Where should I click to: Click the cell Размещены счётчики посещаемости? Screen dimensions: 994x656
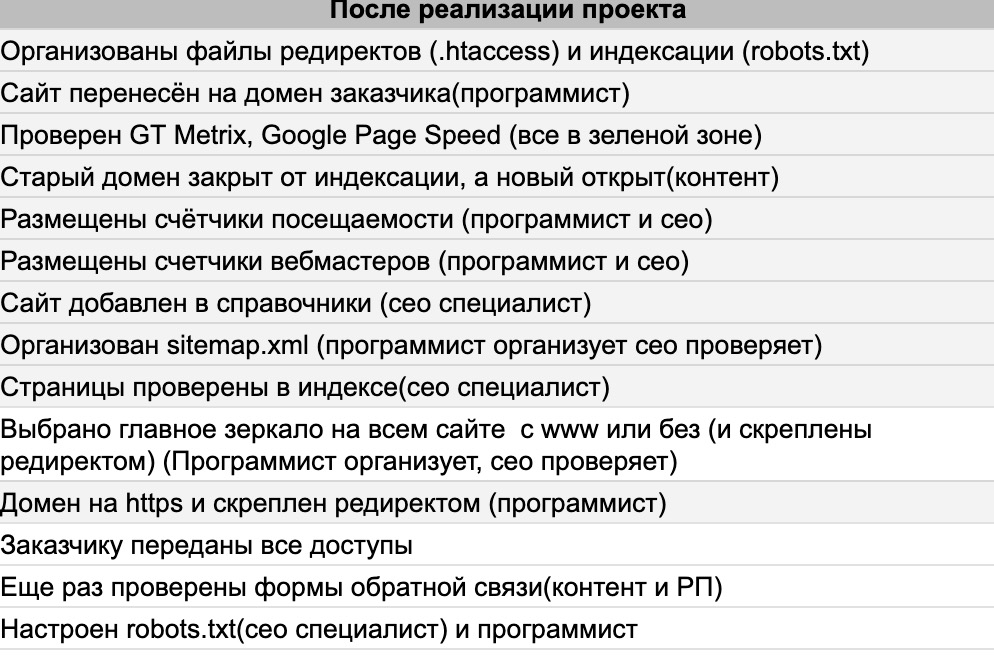356,220
